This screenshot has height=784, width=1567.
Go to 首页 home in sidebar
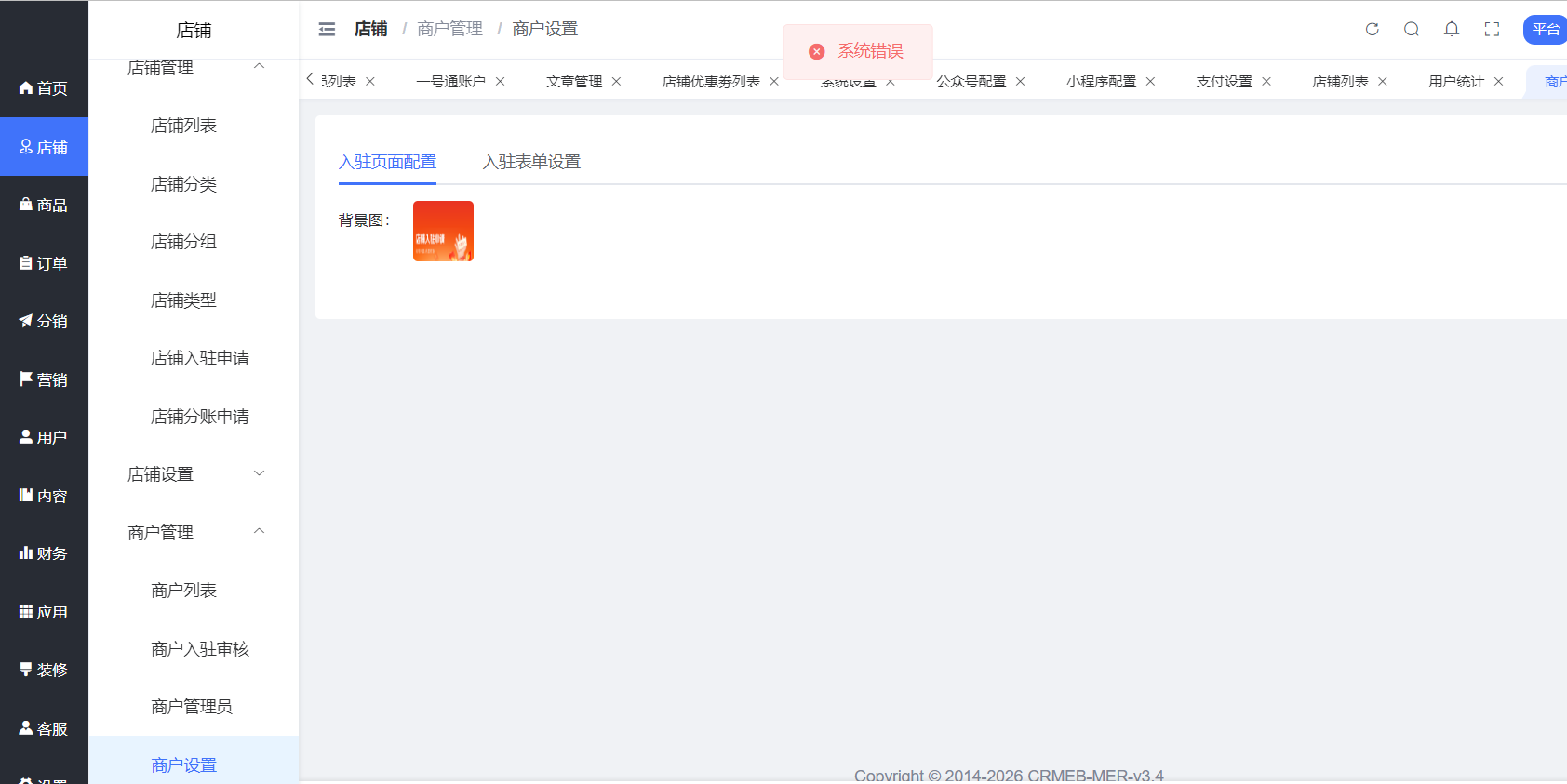[44, 88]
